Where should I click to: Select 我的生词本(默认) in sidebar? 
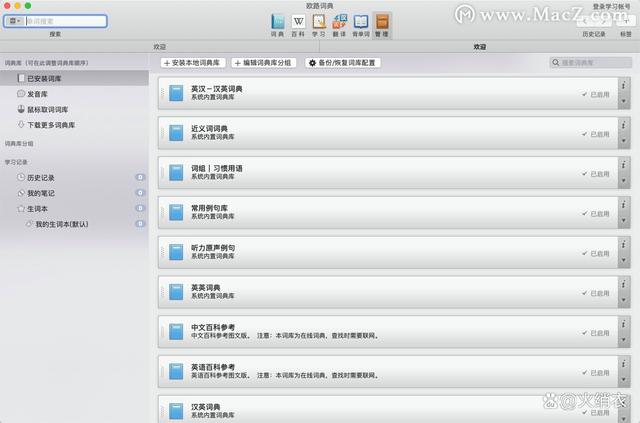74,224
